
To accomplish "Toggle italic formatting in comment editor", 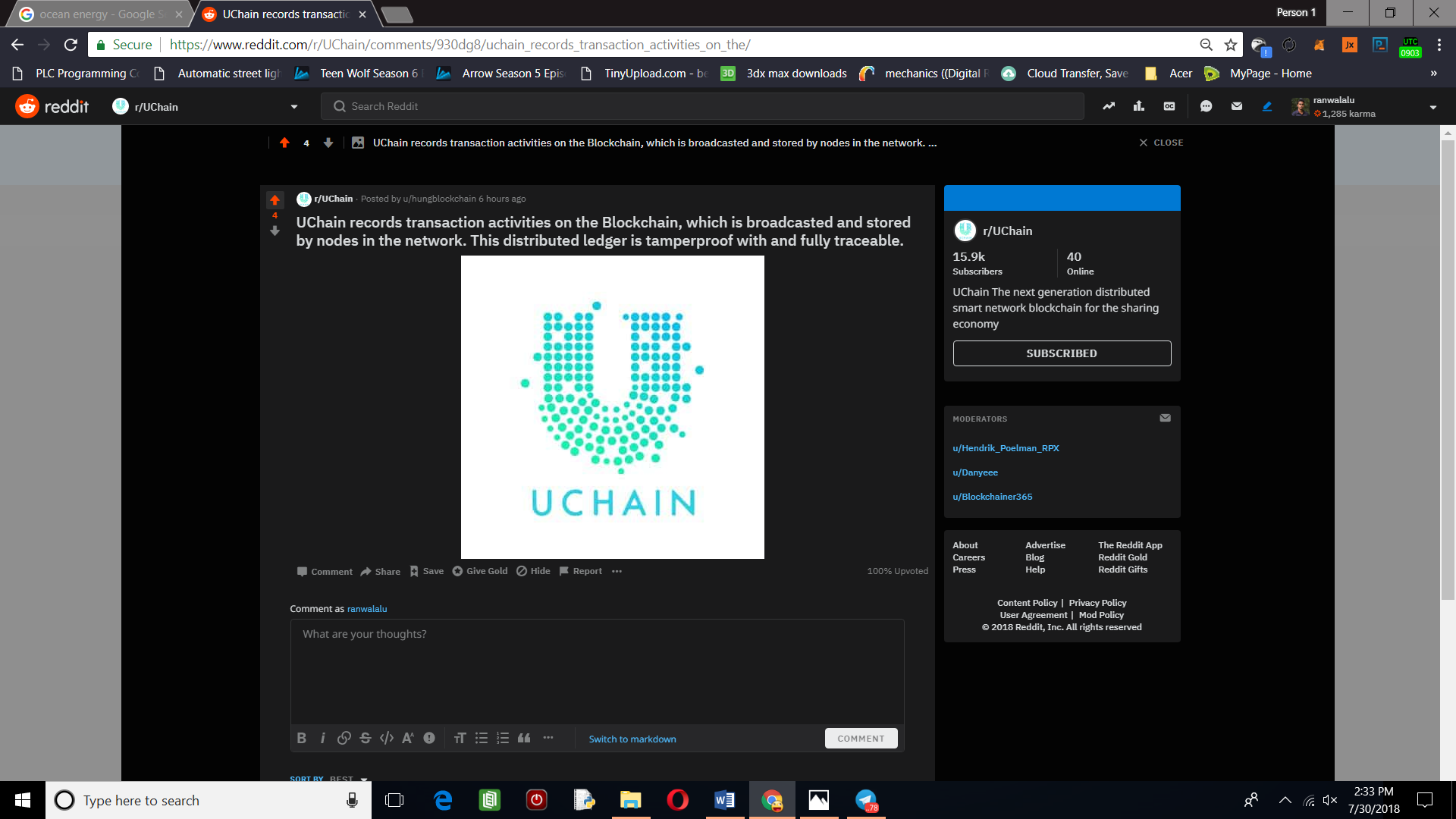I will point(322,738).
